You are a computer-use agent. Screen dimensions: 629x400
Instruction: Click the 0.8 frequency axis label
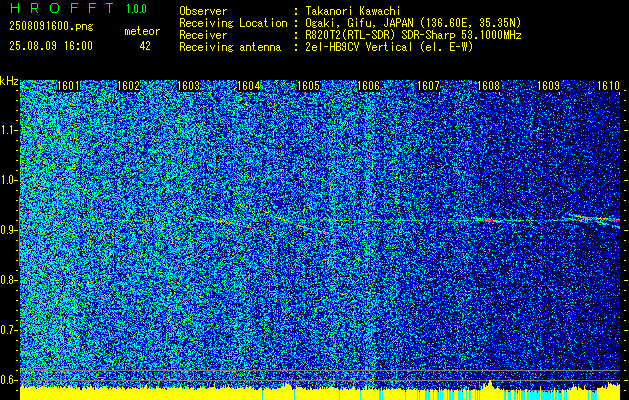click(7, 280)
